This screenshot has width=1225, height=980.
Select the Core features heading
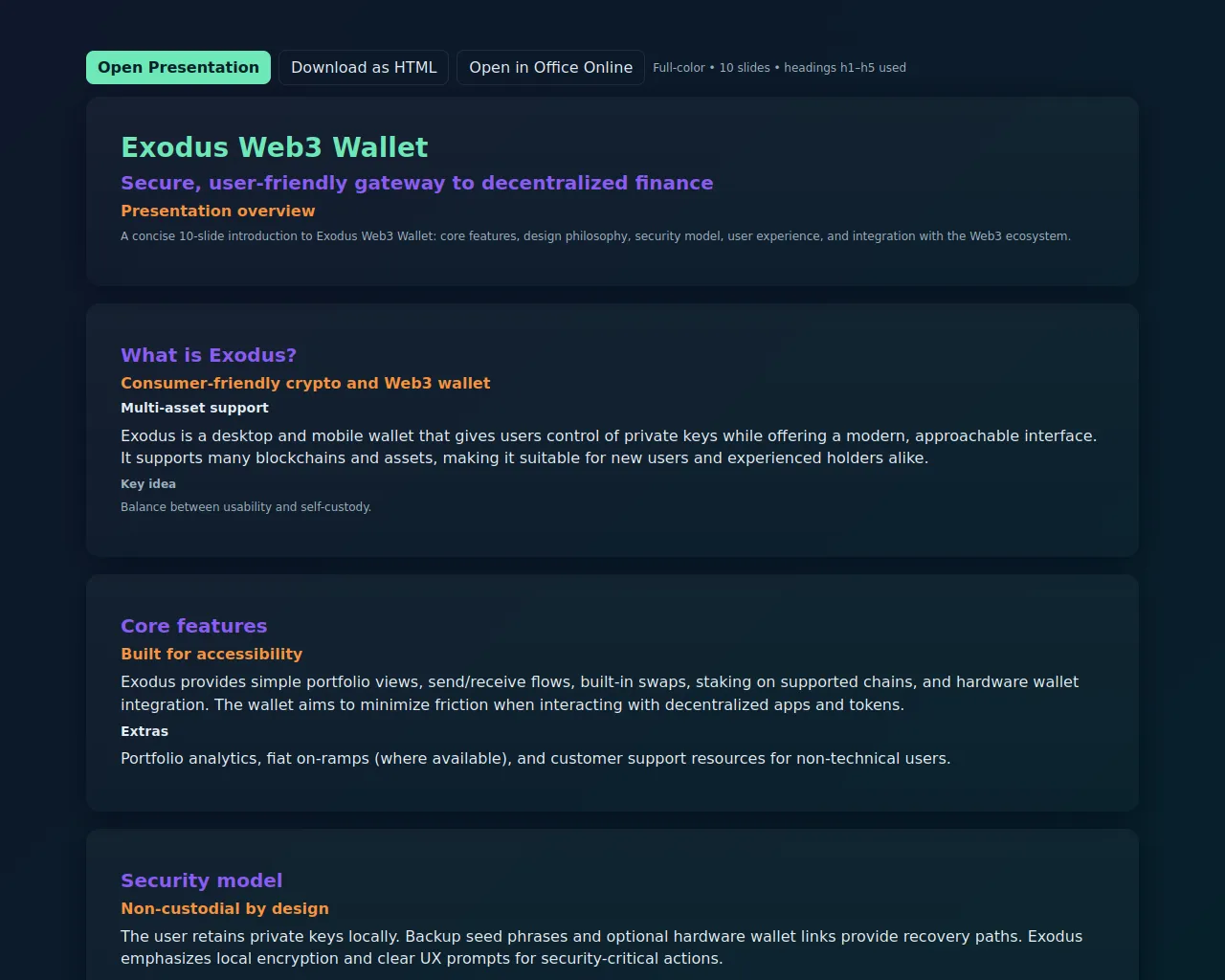point(194,626)
